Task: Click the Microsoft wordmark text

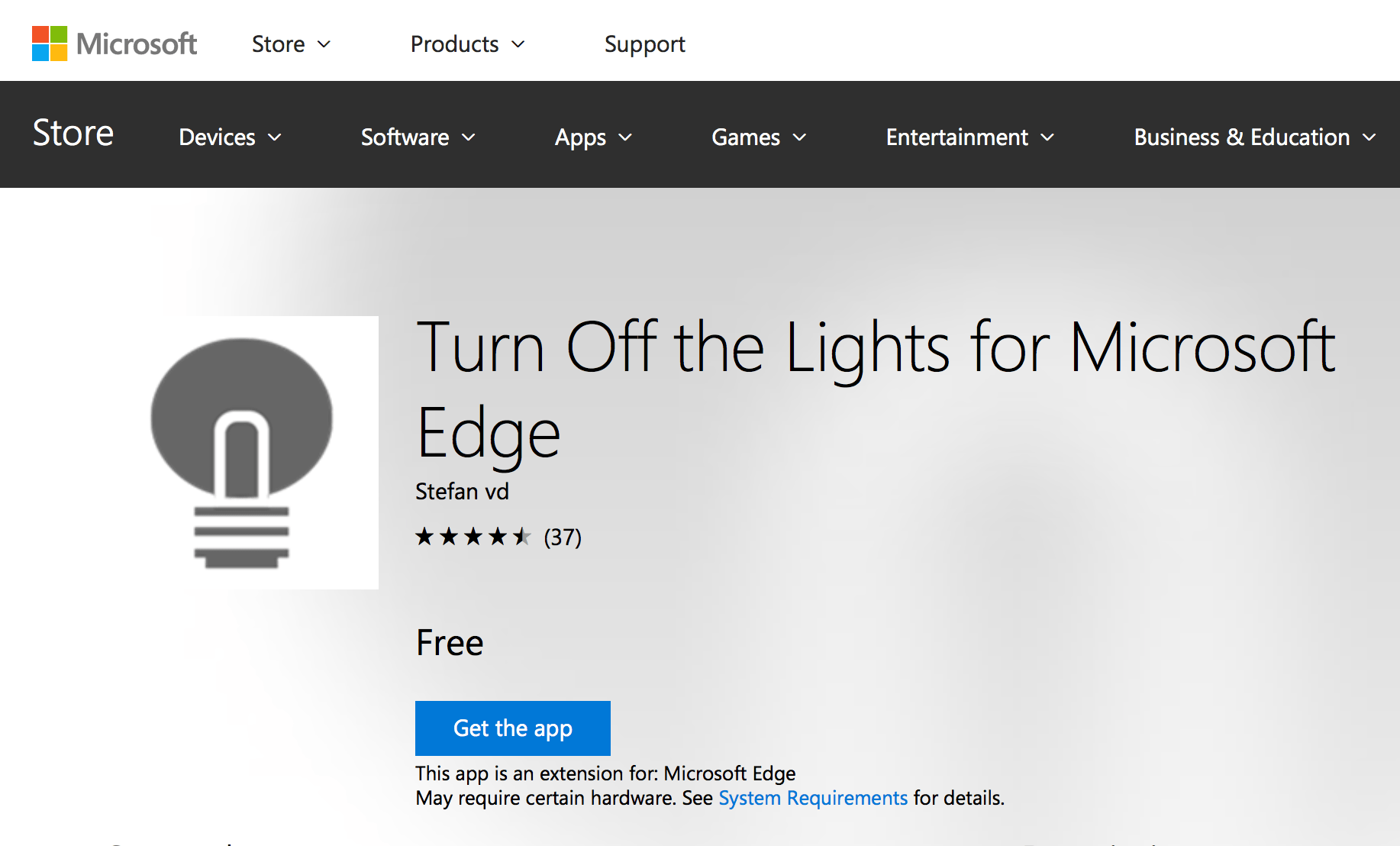Action: [x=137, y=44]
